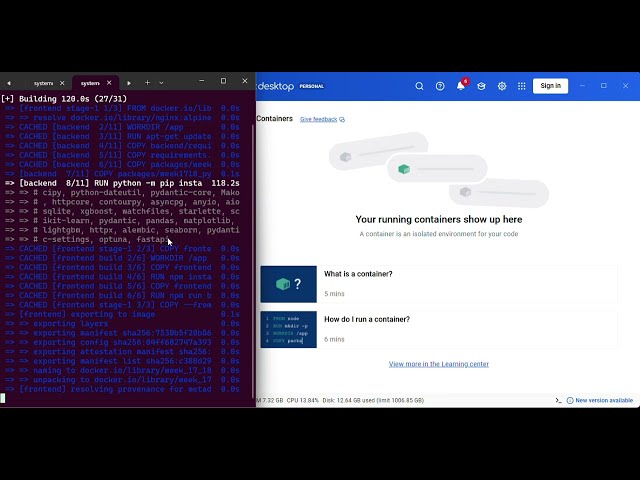Add a new terminal tab with plus
The image size is (640, 480).
[x=147, y=83]
